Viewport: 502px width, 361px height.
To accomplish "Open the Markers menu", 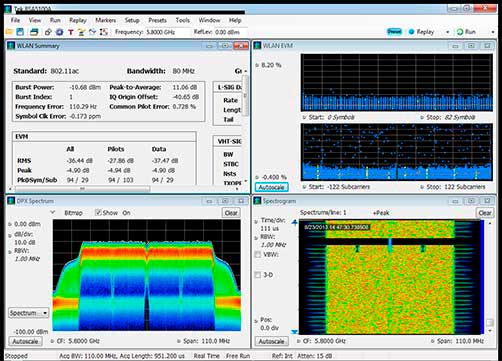I will click(105, 20).
